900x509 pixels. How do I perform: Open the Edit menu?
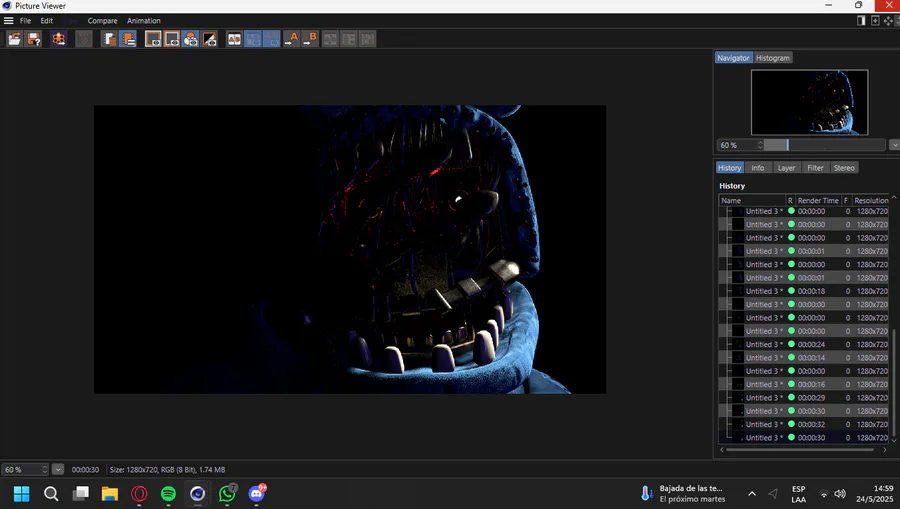coord(46,21)
